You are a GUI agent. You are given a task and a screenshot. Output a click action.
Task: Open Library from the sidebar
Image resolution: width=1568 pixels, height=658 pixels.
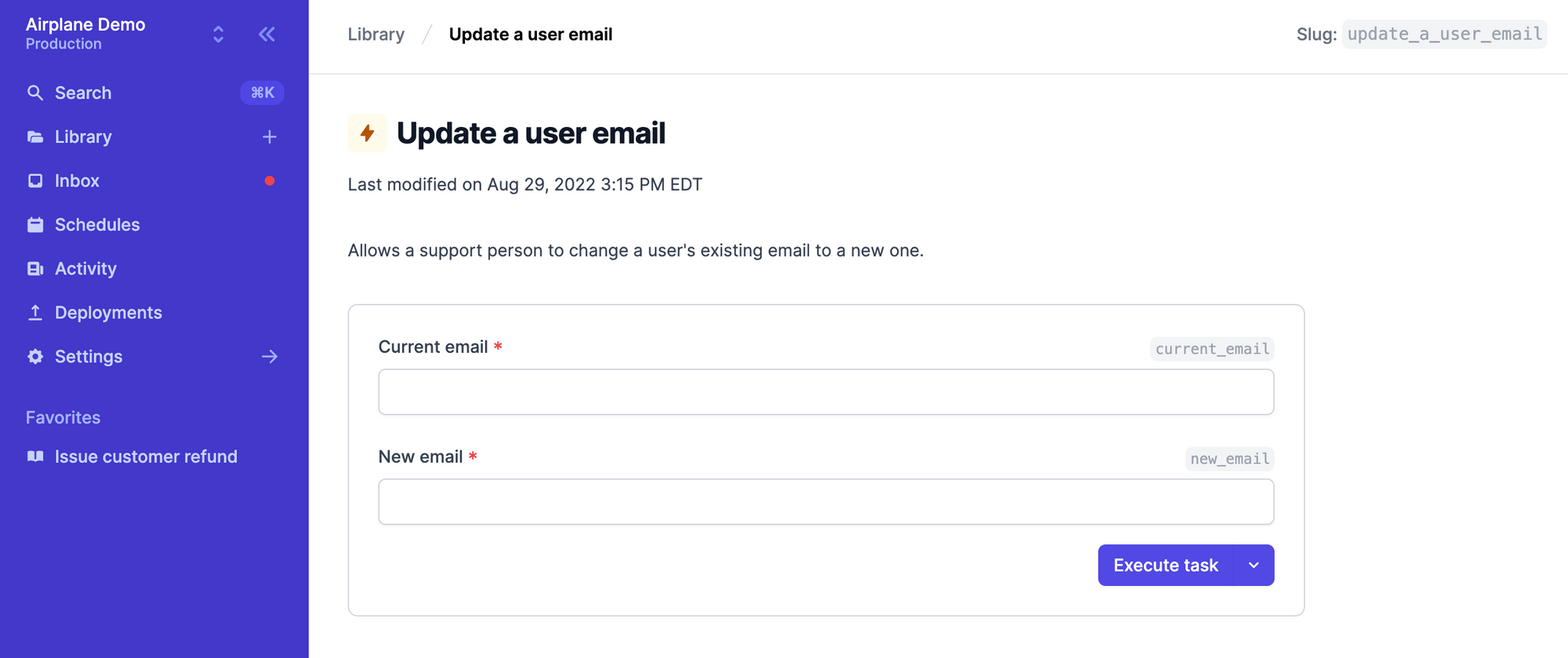(83, 136)
